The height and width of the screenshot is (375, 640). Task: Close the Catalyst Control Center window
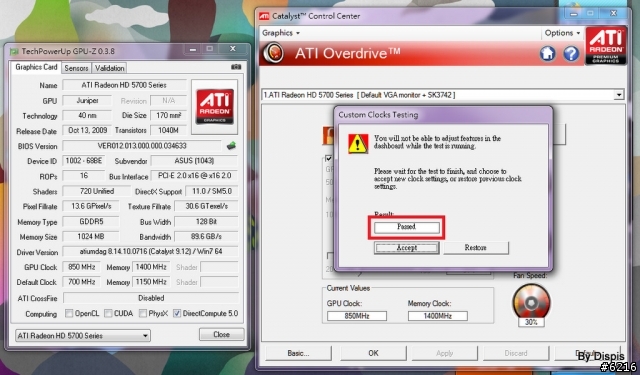tap(613, 14)
